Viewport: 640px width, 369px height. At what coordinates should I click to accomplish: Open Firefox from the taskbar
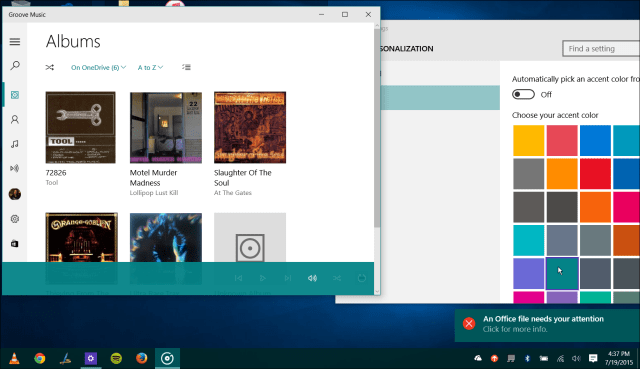[x=142, y=358]
